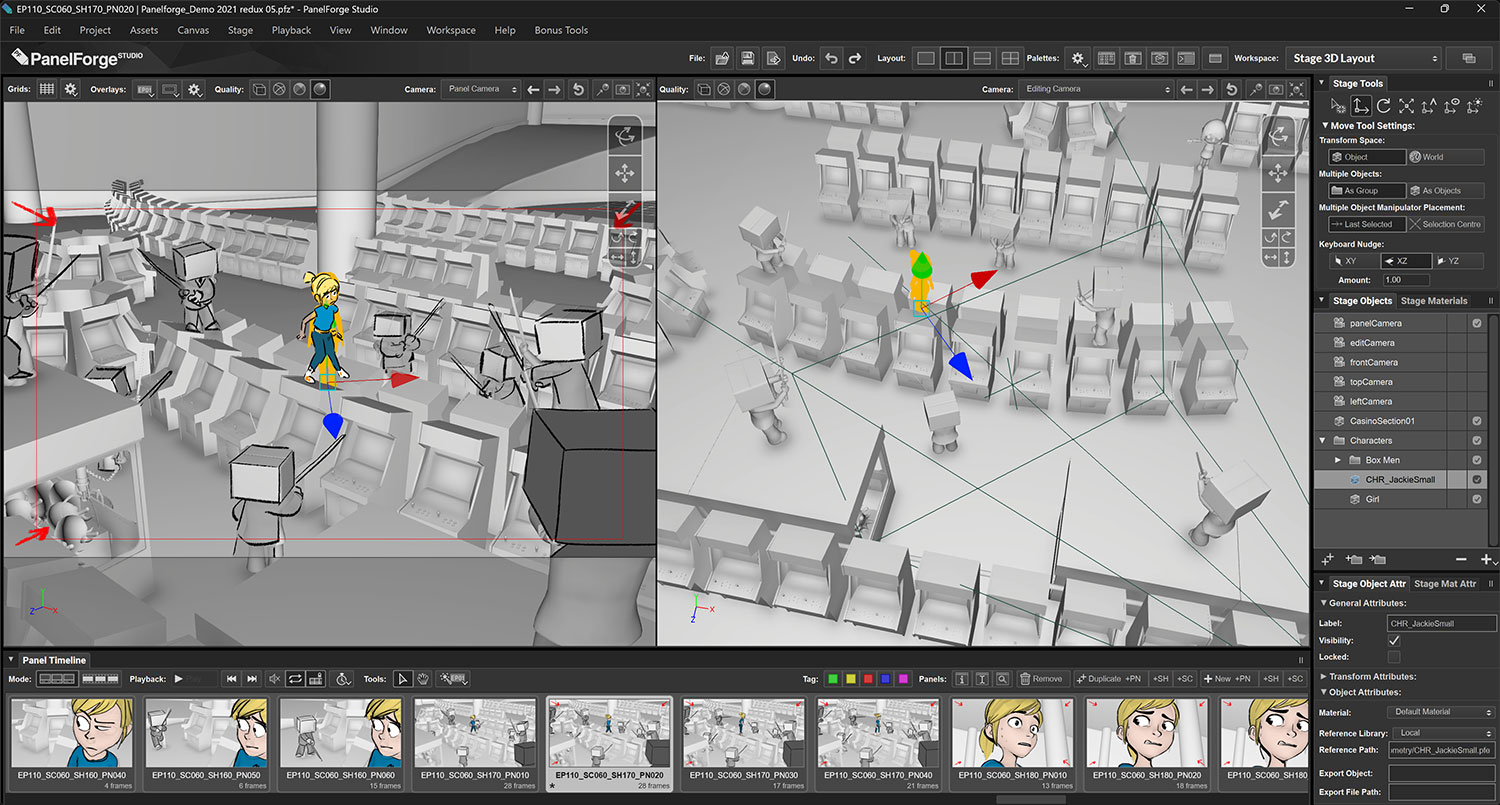Go to previous camera in left viewport

click(x=534, y=89)
